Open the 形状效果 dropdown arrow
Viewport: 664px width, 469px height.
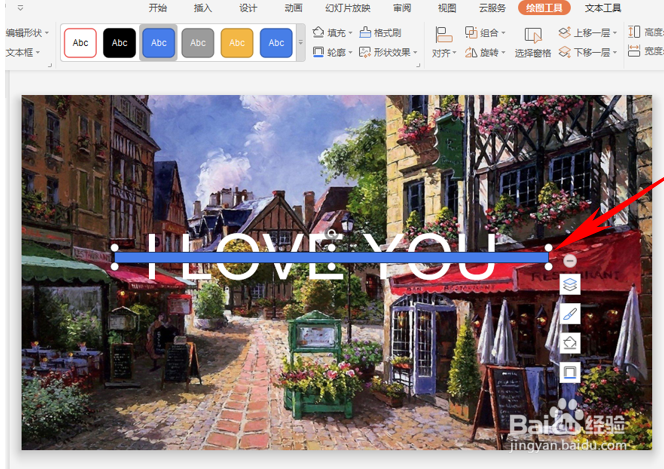click(x=415, y=53)
